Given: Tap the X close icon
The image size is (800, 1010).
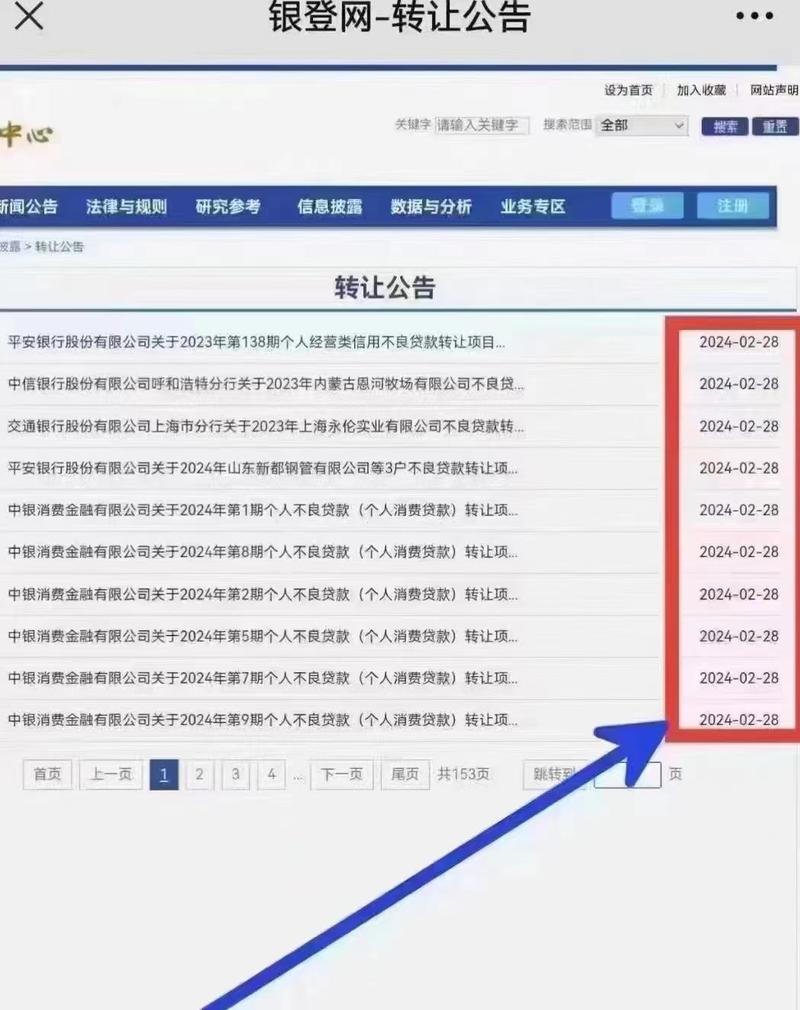Looking at the screenshot, I should 29,16.
